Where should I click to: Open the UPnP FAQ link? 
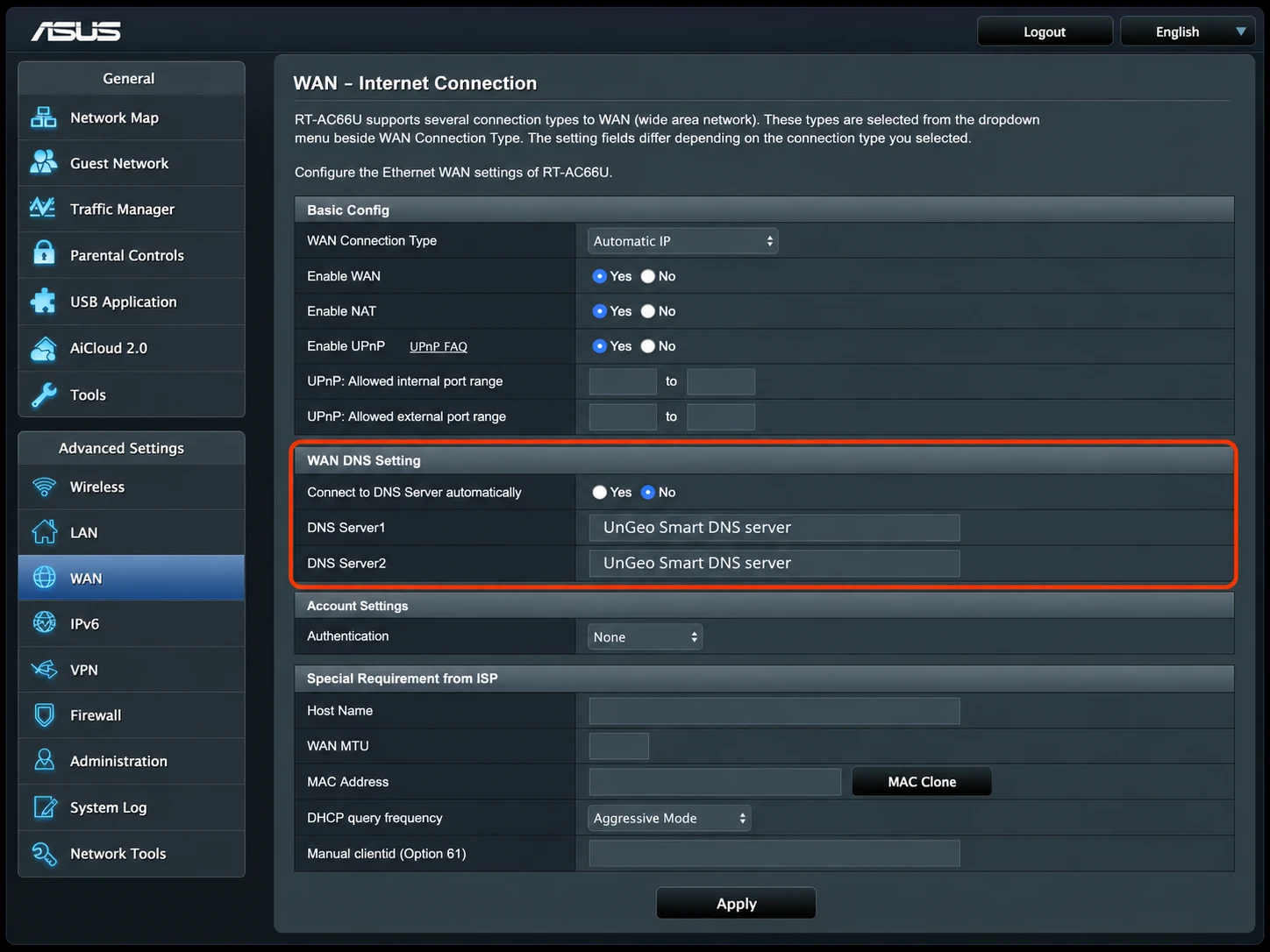(x=439, y=346)
